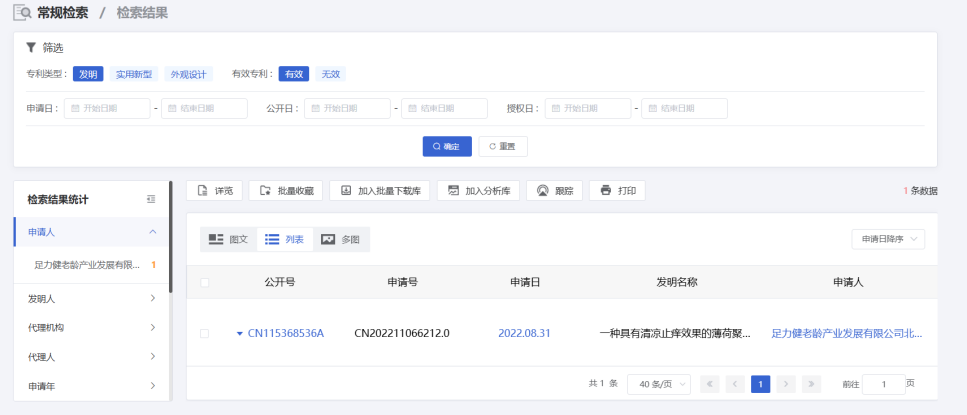Expand the 发明人 statistics category

coord(90,298)
